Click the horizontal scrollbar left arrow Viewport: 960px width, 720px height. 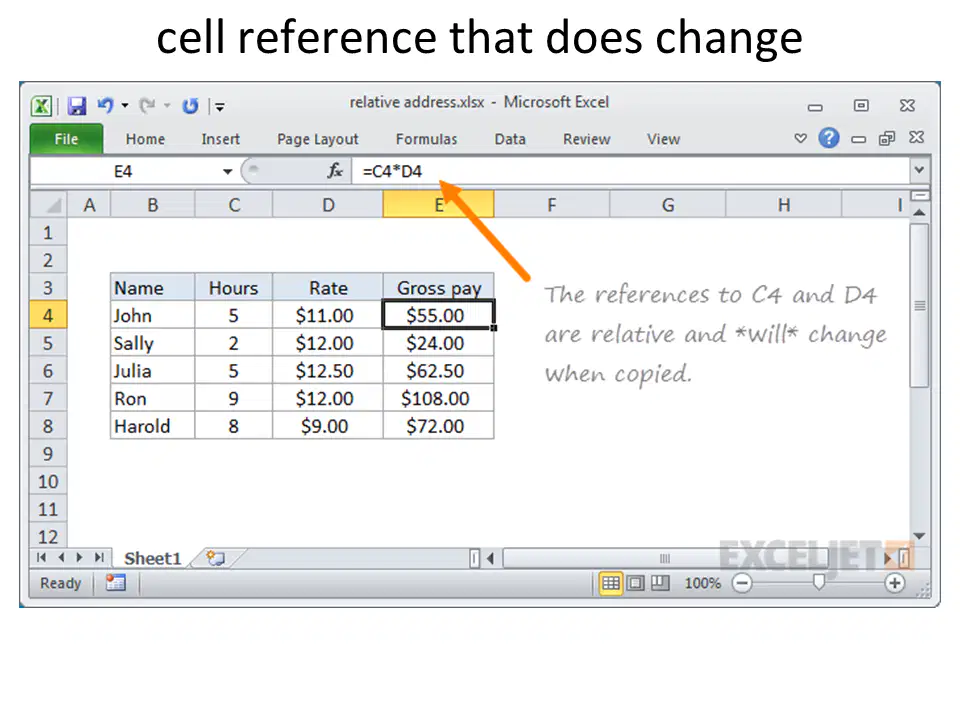[490, 558]
